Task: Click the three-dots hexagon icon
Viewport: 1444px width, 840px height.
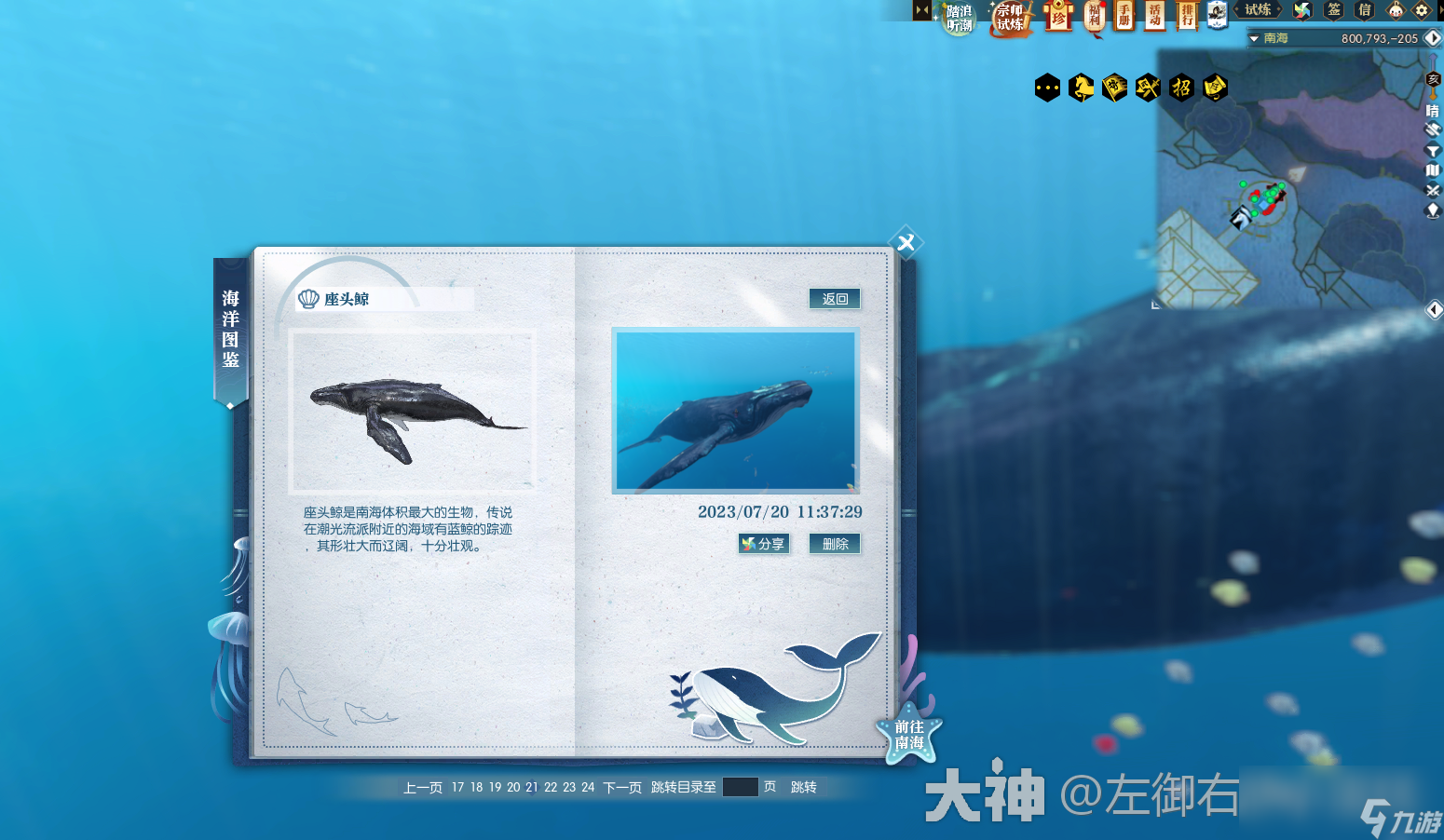Action: point(1047,88)
